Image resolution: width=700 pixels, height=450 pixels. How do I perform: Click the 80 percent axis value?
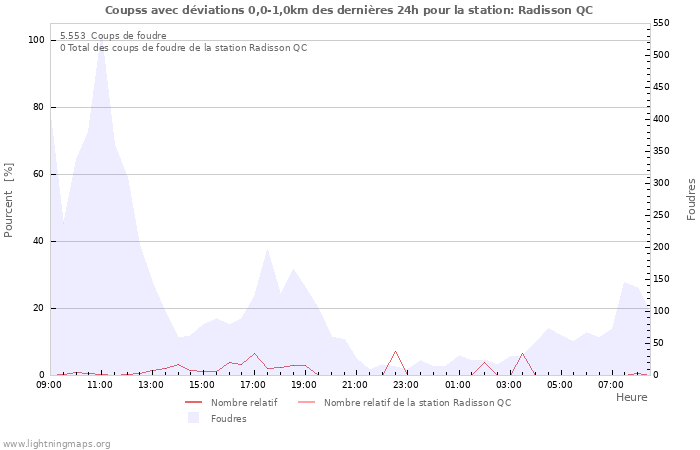38,107
